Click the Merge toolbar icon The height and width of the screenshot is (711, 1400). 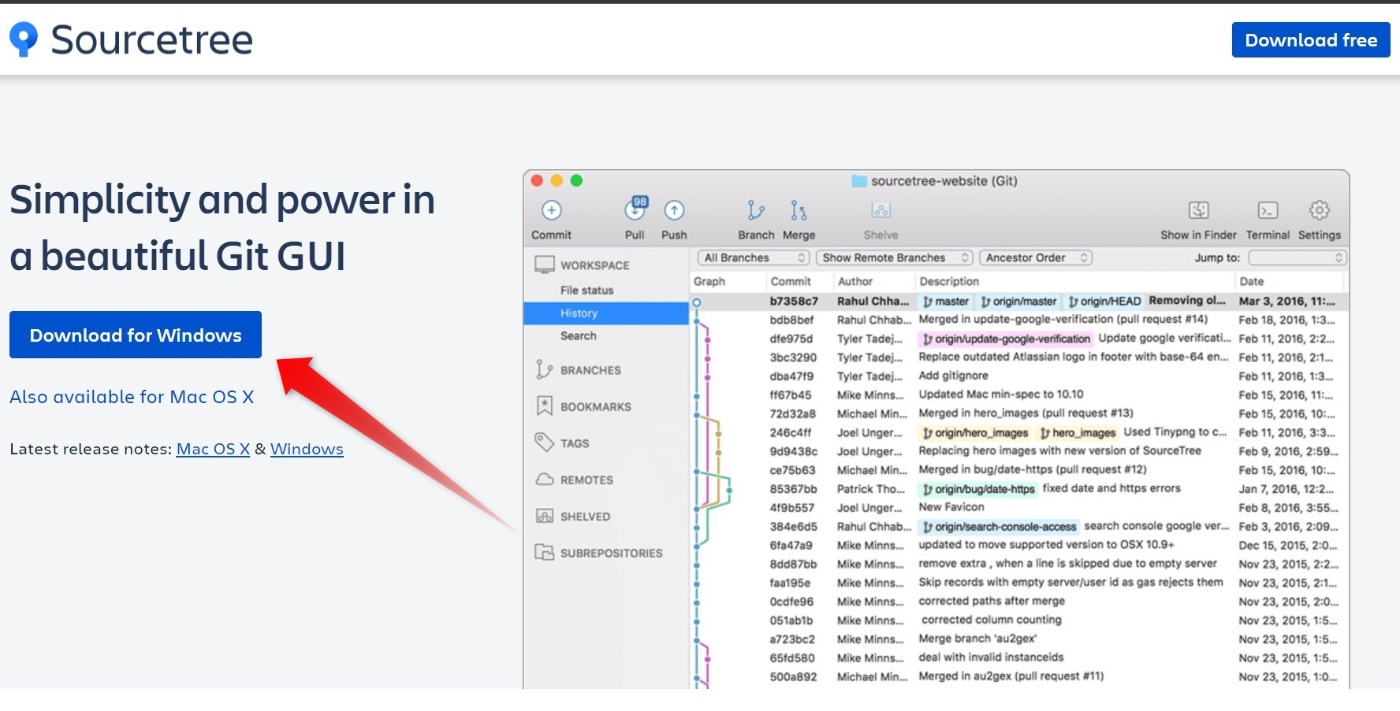(x=798, y=210)
